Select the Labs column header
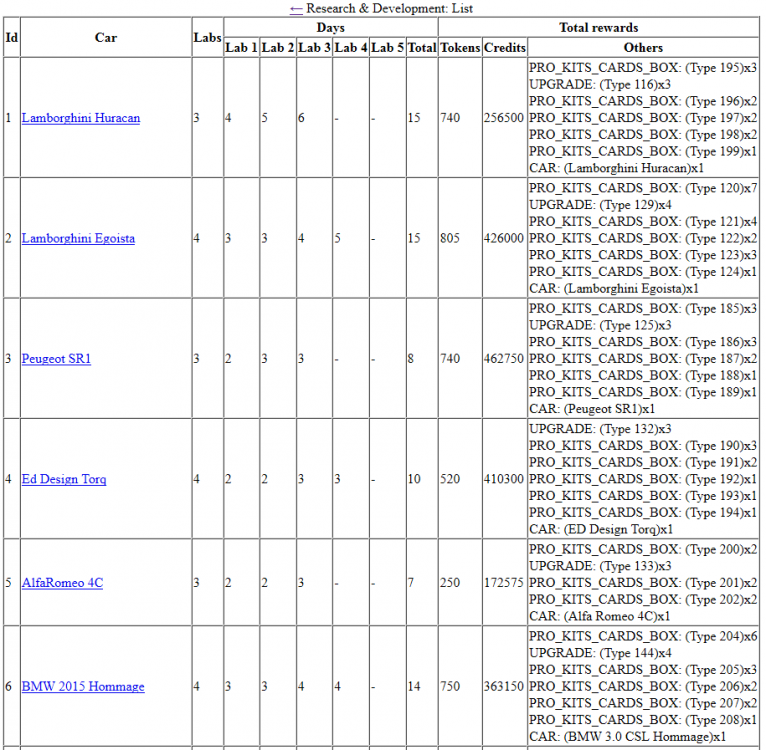 point(207,37)
